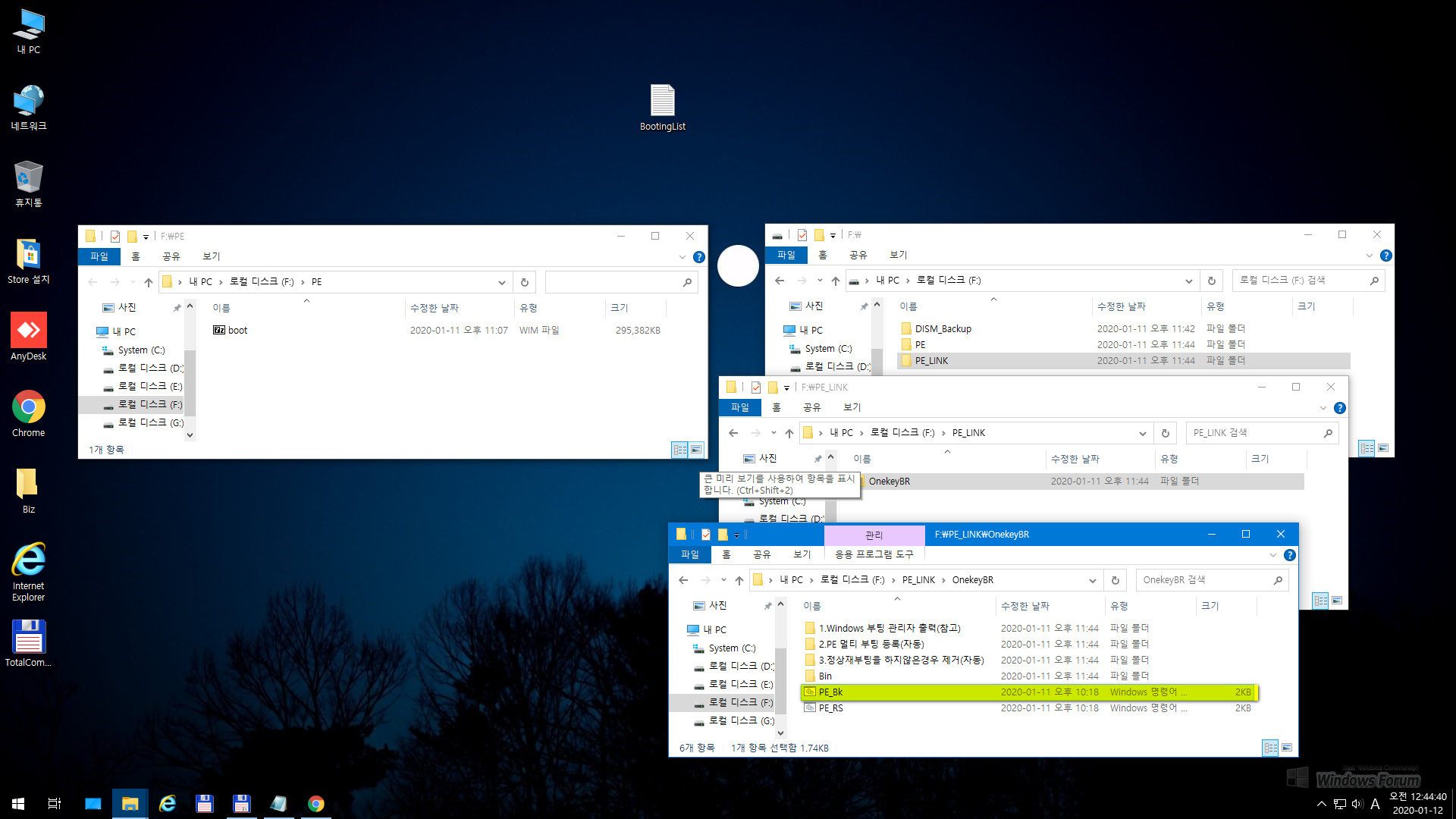Open the AnyDesk desktop icon

point(29,337)
